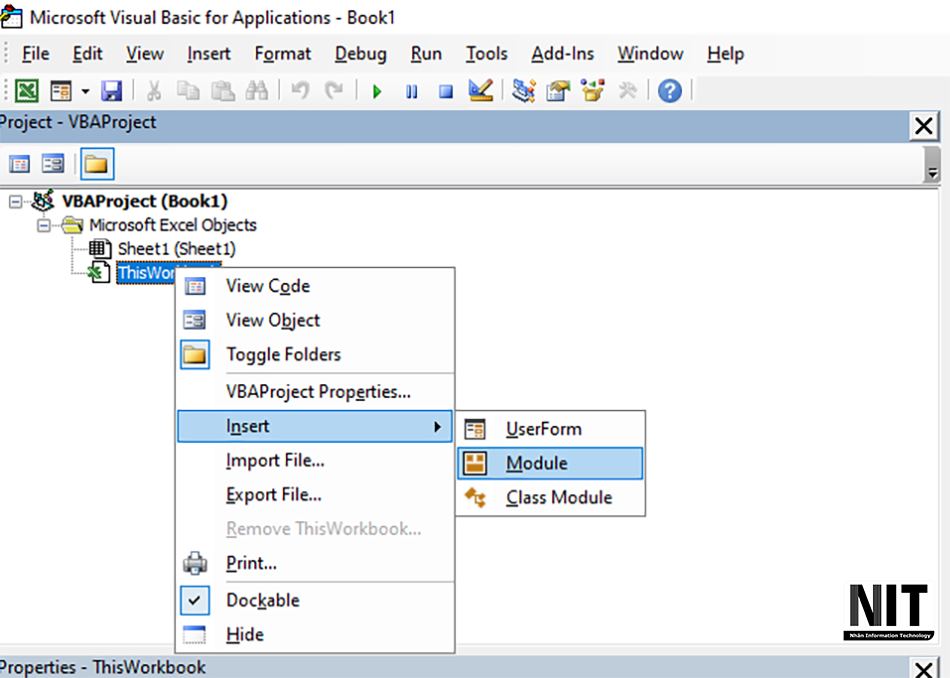Viewport: 950px width, 678px height.
Task: Click the Copy icon in toolbar
Action: [188, 91]
